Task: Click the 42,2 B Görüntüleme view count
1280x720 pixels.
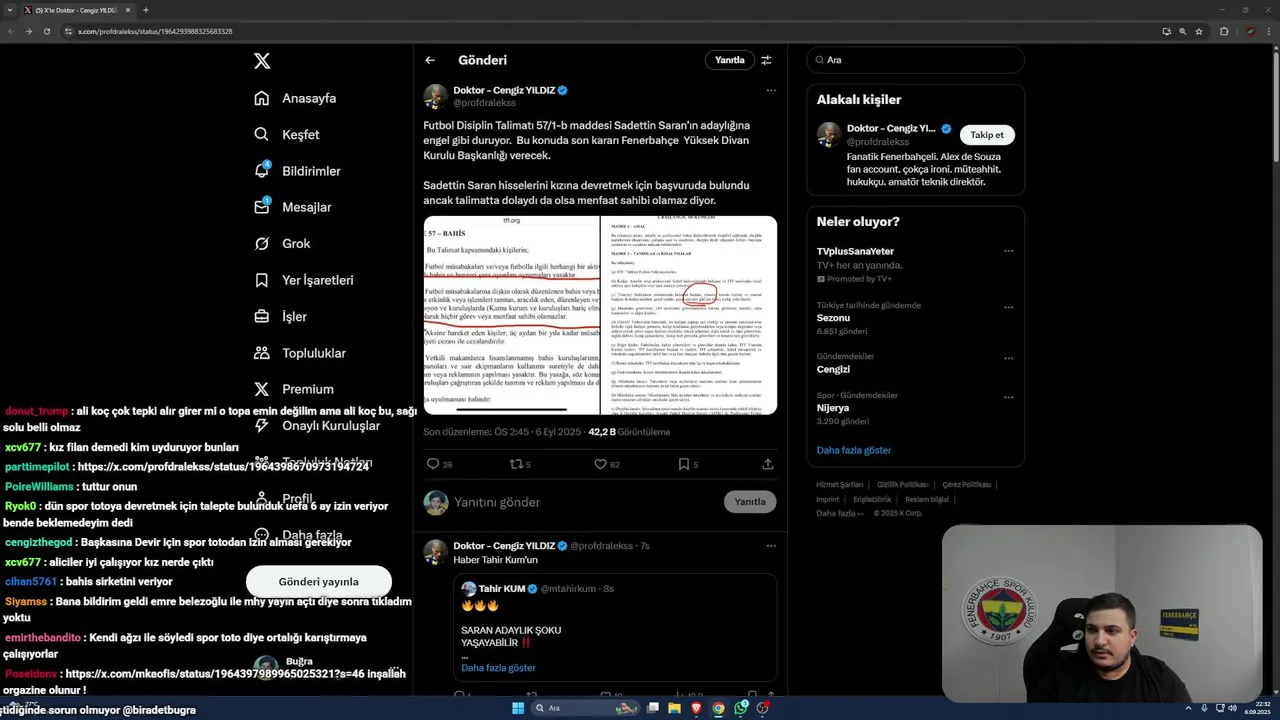Action: pos(629,432)
